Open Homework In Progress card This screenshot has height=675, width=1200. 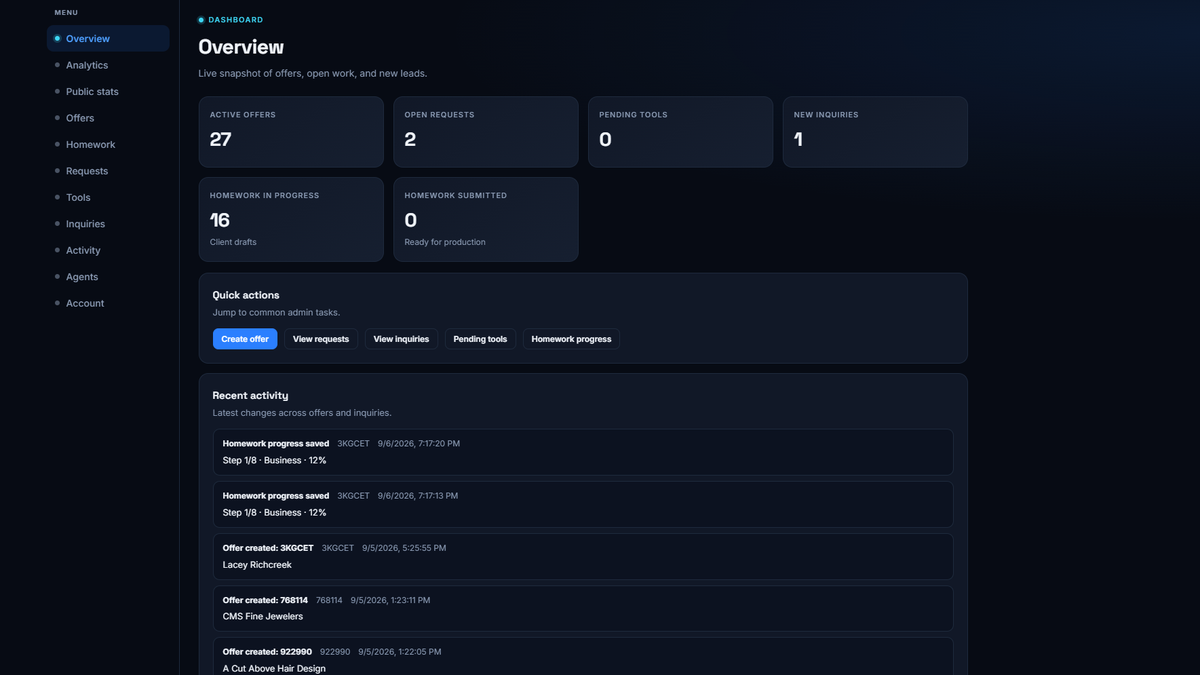click(291, 220)
